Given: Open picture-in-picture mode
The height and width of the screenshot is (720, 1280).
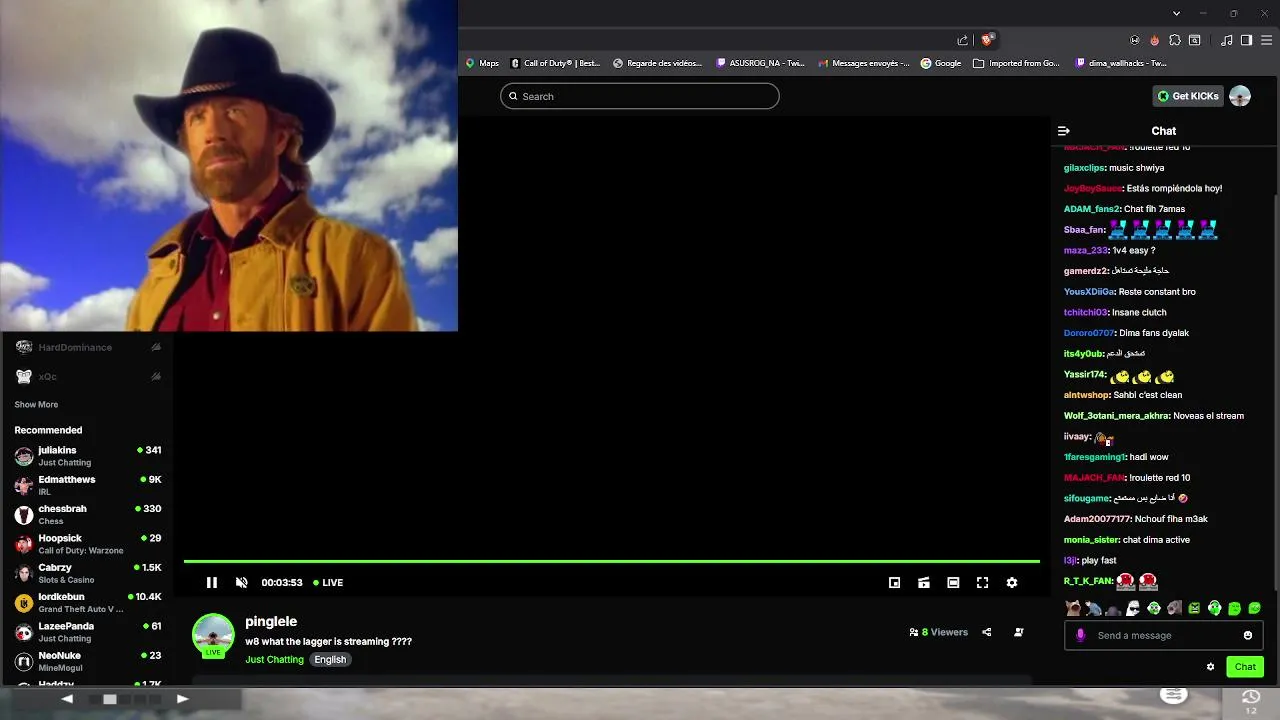Looking at the screenshot, I should tap(895, 583).
